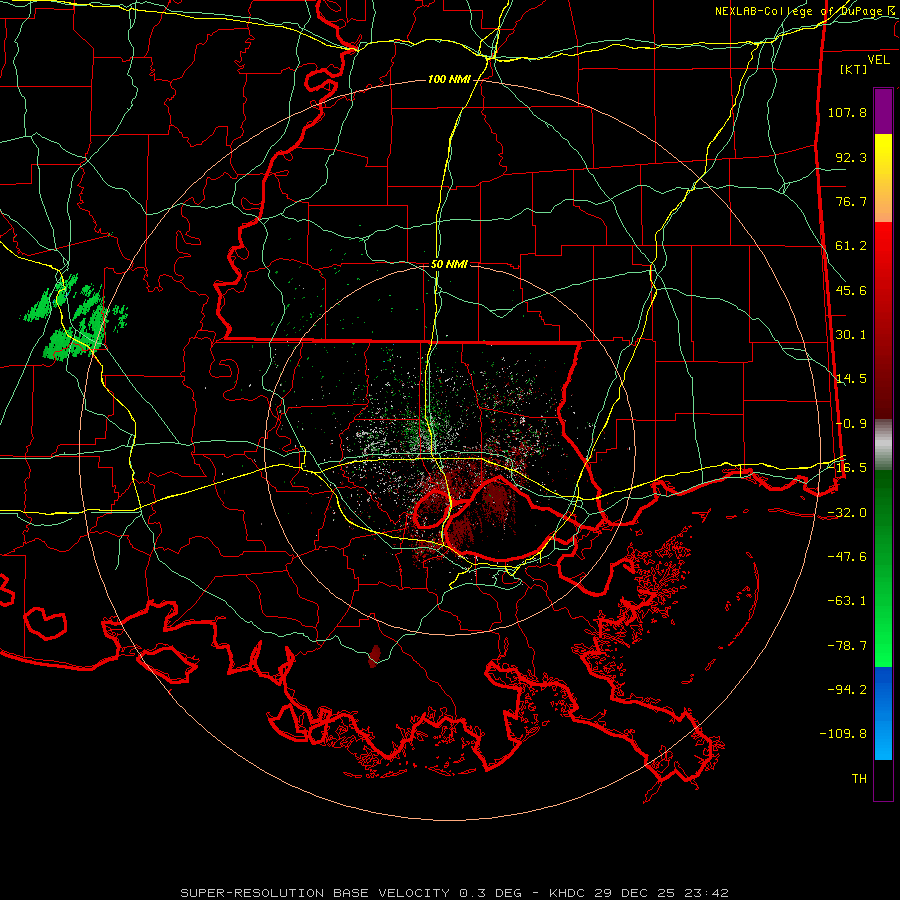The height and width of the screenshot is (900, 900).
Task: Click the 100 NMI range ring label
Action: [x=449, y=79]
